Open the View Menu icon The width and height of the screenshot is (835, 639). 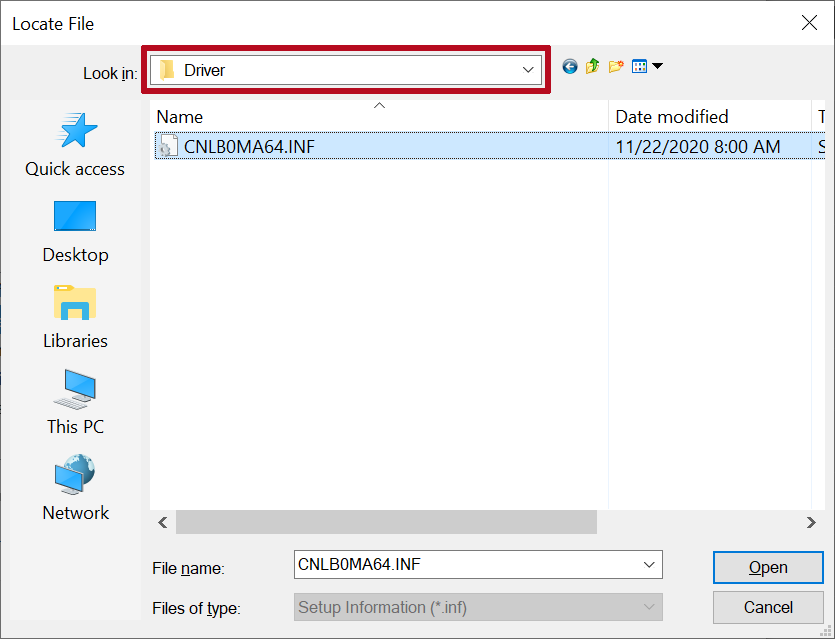[639, 67]
